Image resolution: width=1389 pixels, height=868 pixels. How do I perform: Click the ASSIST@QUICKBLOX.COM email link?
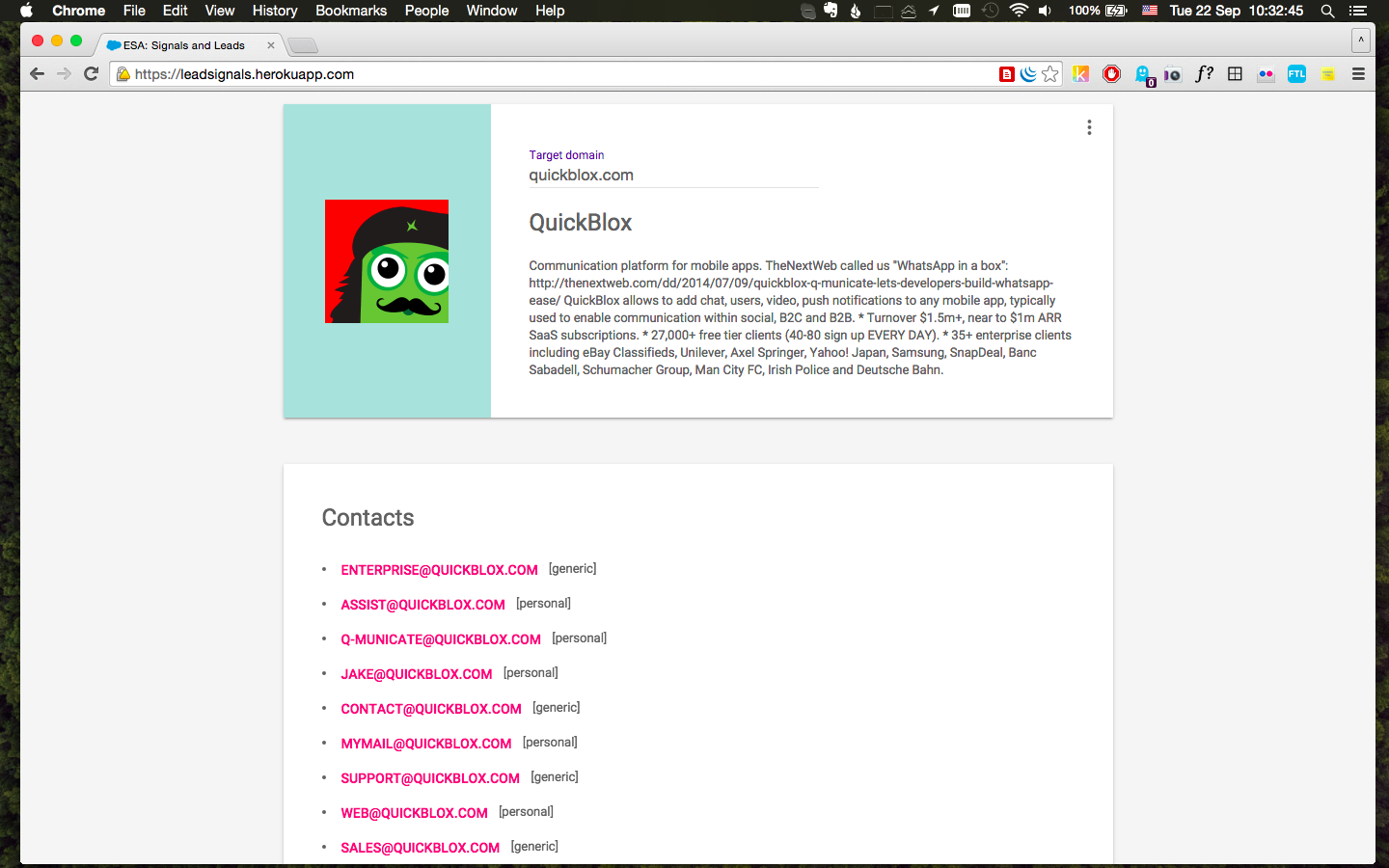pos(422,605)
